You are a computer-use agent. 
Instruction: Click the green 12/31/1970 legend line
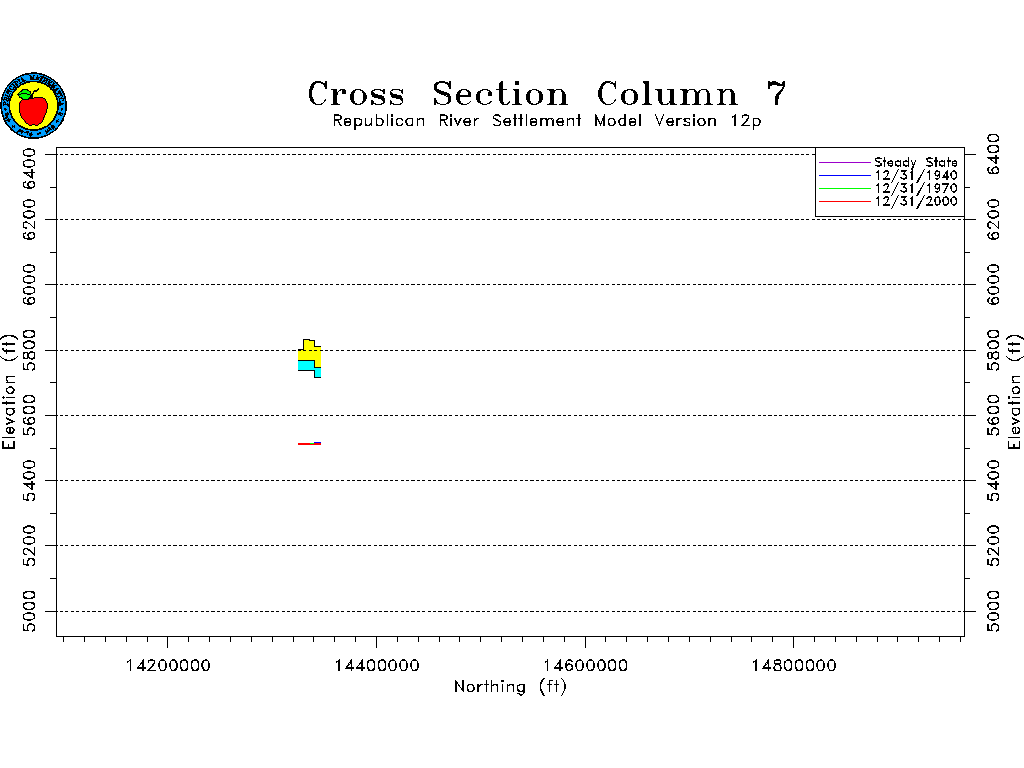[844, 188]
